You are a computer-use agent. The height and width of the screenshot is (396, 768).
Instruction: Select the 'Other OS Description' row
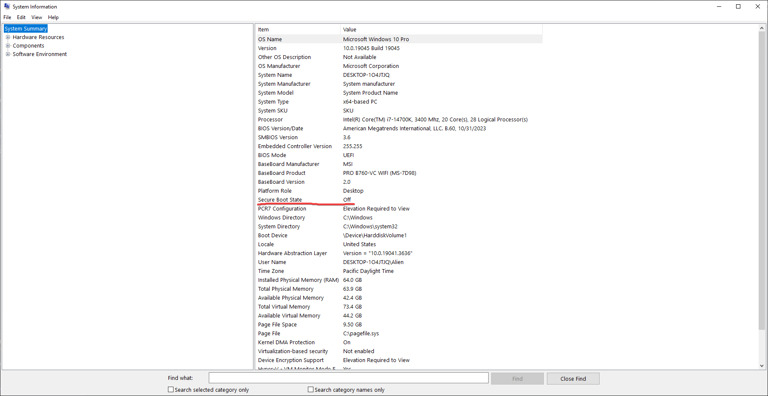[399, 57]
